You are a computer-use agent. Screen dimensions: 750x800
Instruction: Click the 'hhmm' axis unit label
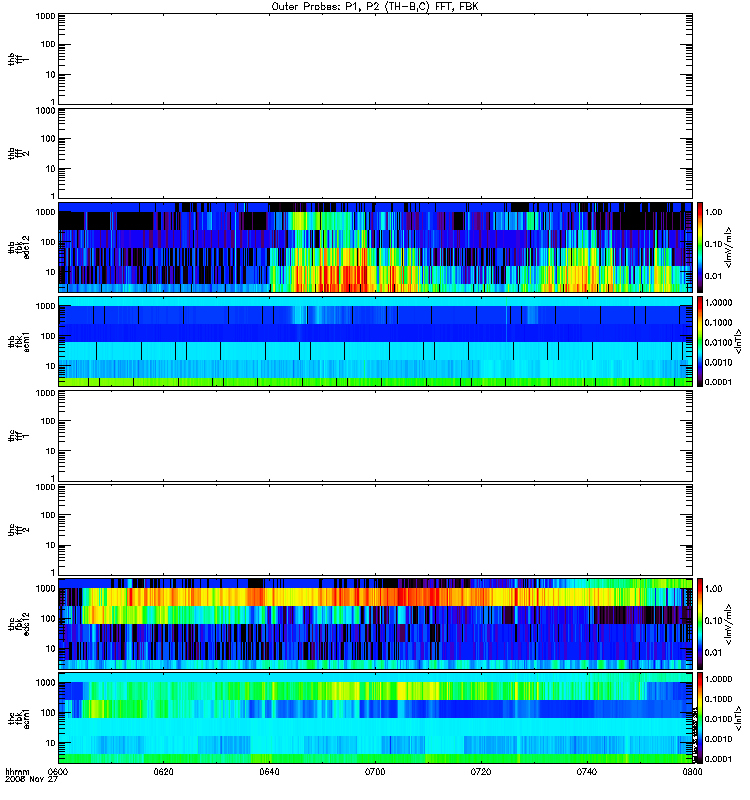[17, 771]
